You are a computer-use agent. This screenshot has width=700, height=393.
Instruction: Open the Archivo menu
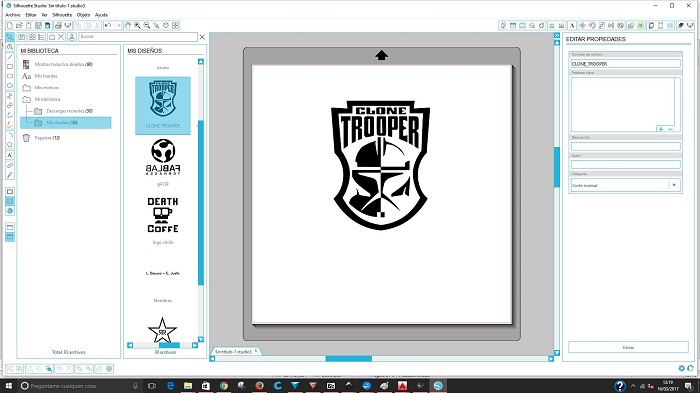(x=13, y=15)
